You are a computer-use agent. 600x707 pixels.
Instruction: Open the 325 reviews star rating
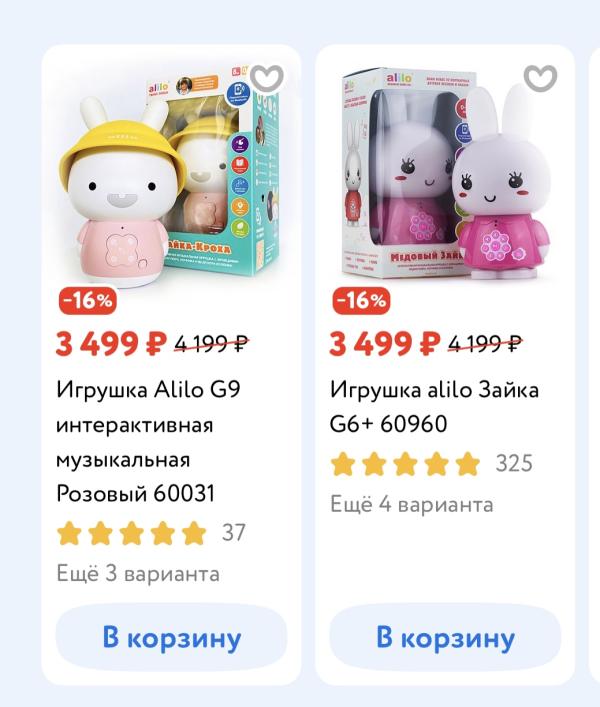[405, 464]
